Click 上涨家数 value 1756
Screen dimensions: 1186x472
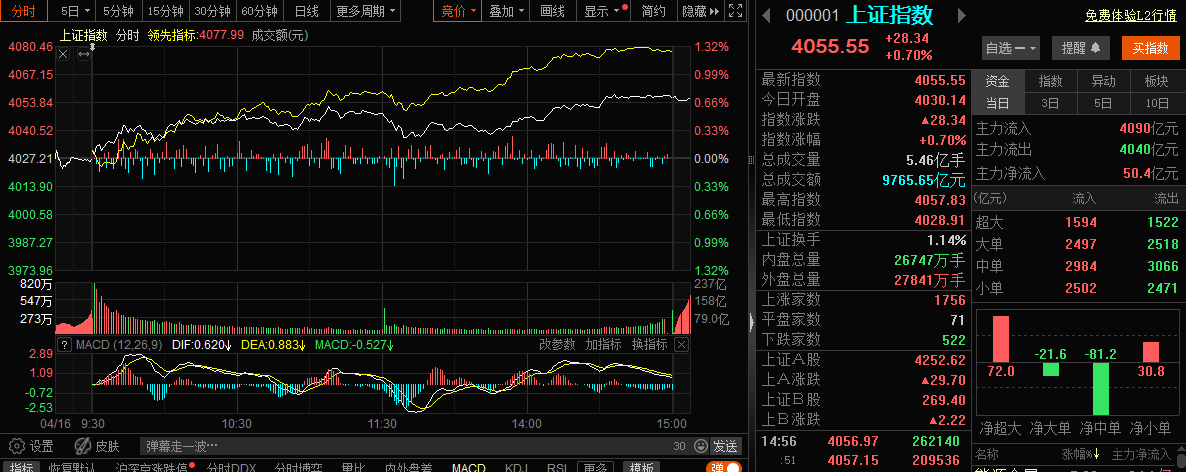click(x=950, y=300)
